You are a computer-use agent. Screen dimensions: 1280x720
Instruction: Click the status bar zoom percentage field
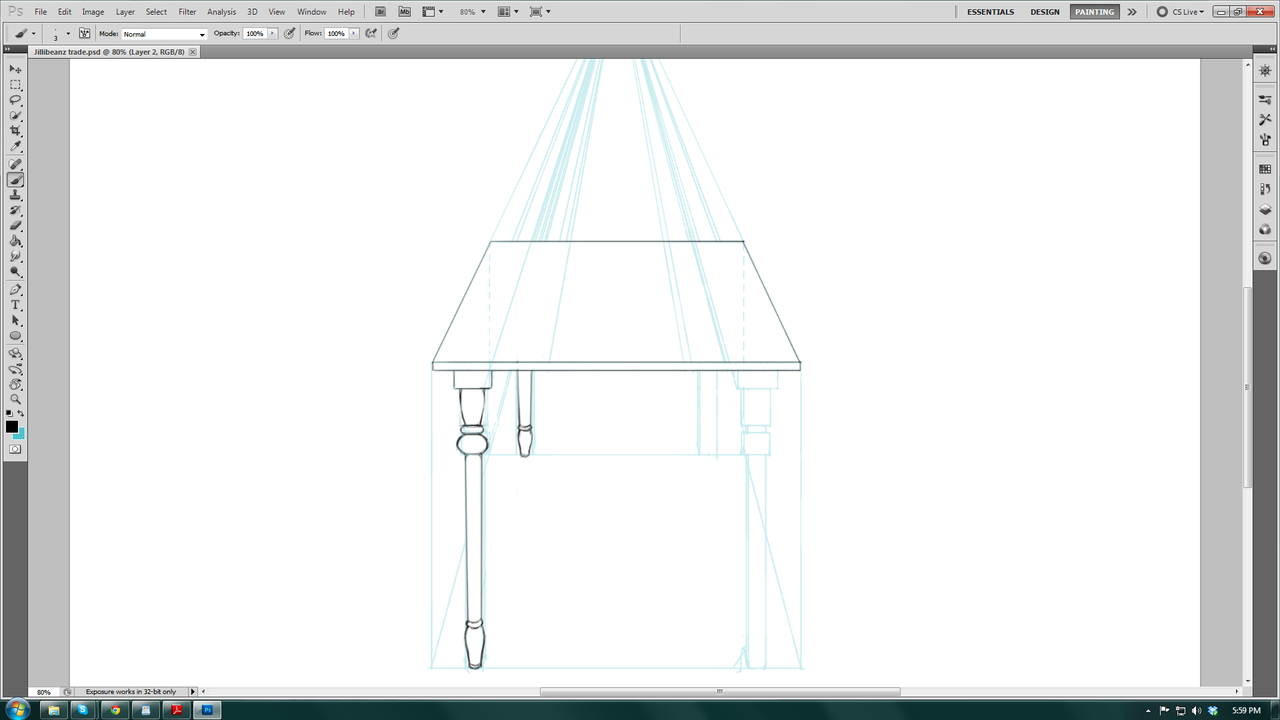(x=44, y=692)
